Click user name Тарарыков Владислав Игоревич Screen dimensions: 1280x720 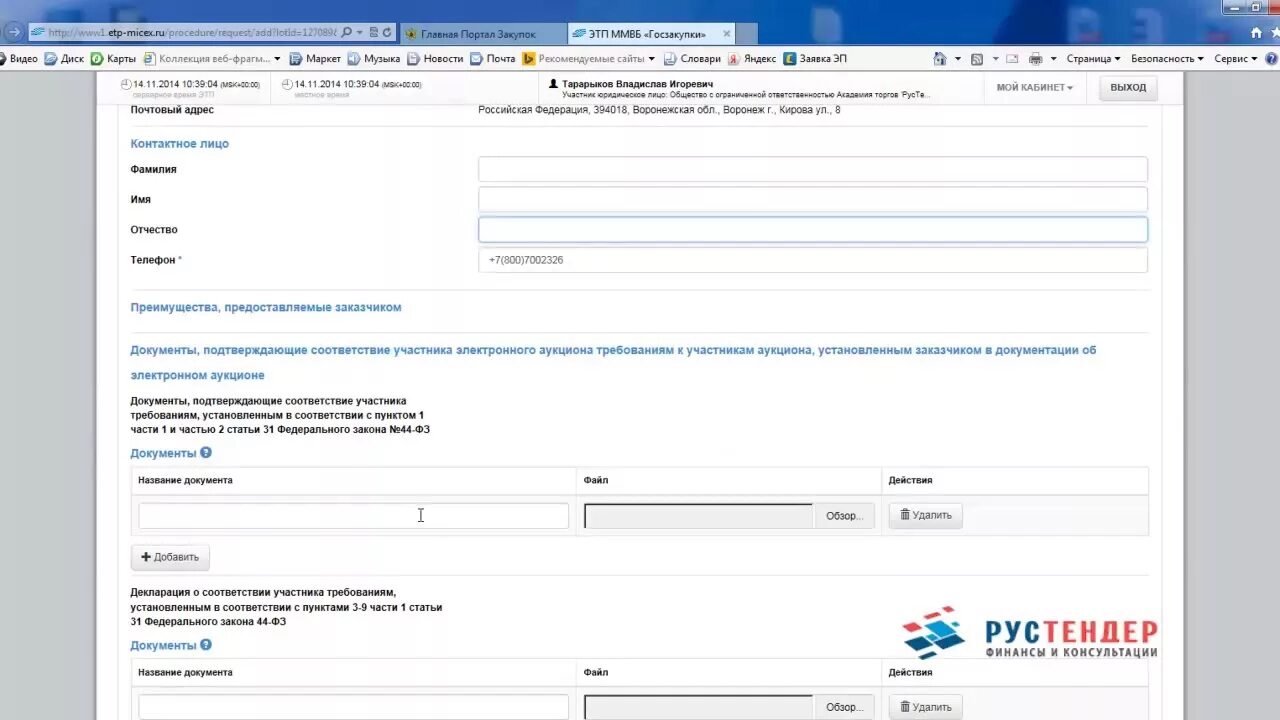[637, 84]
